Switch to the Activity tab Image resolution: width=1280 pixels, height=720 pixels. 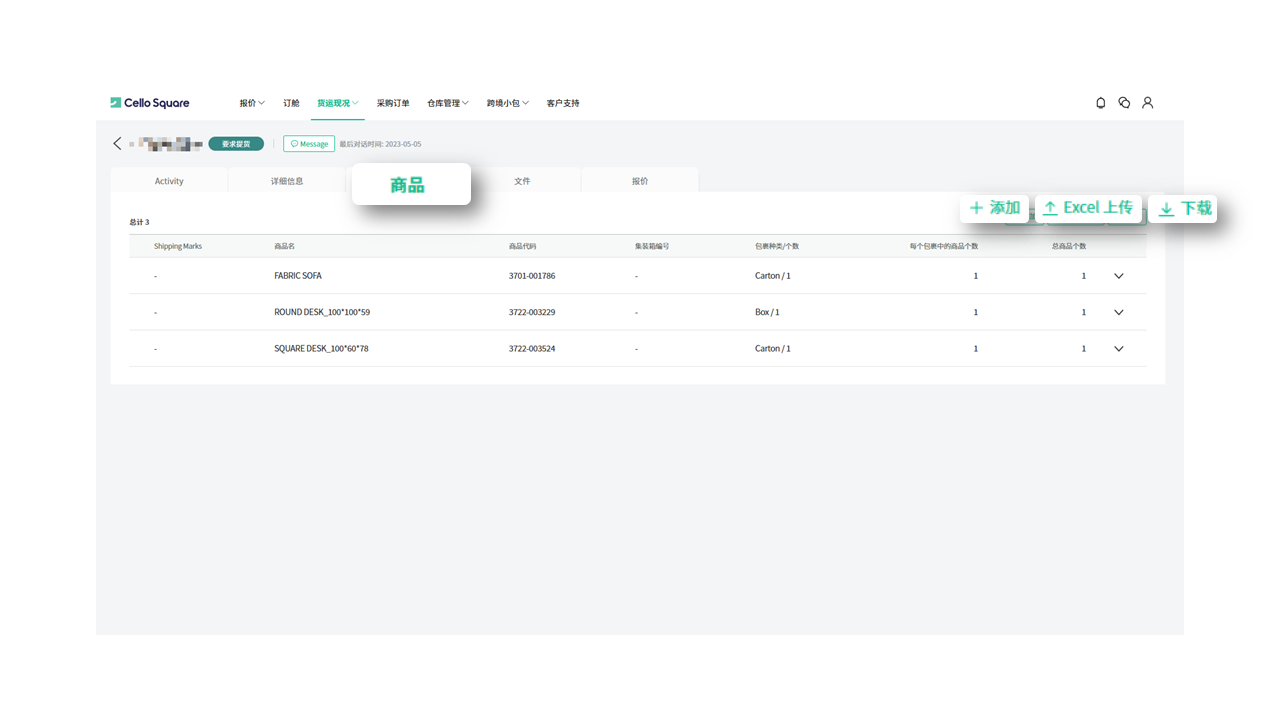(169, 181)
